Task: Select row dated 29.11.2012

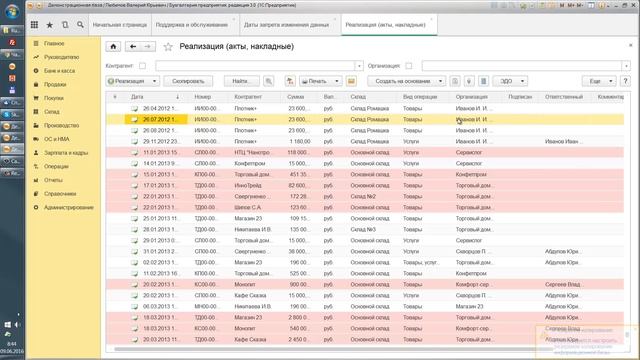Action: (x=365, y=142)
